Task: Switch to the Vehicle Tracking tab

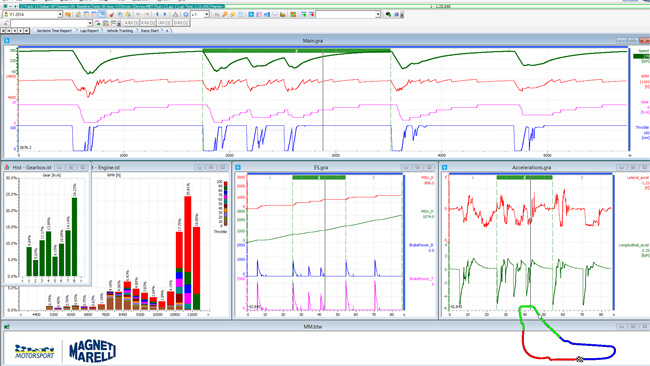Action: coord(119,31)
